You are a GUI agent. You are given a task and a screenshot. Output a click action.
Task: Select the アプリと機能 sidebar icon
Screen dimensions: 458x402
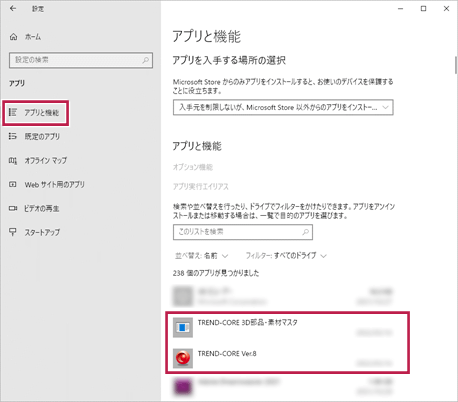13,112
